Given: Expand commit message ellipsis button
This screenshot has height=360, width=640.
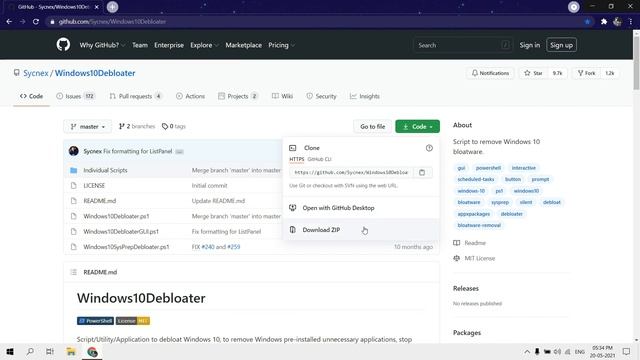Looking at the screenshot, I should click(x=179, y=151).
